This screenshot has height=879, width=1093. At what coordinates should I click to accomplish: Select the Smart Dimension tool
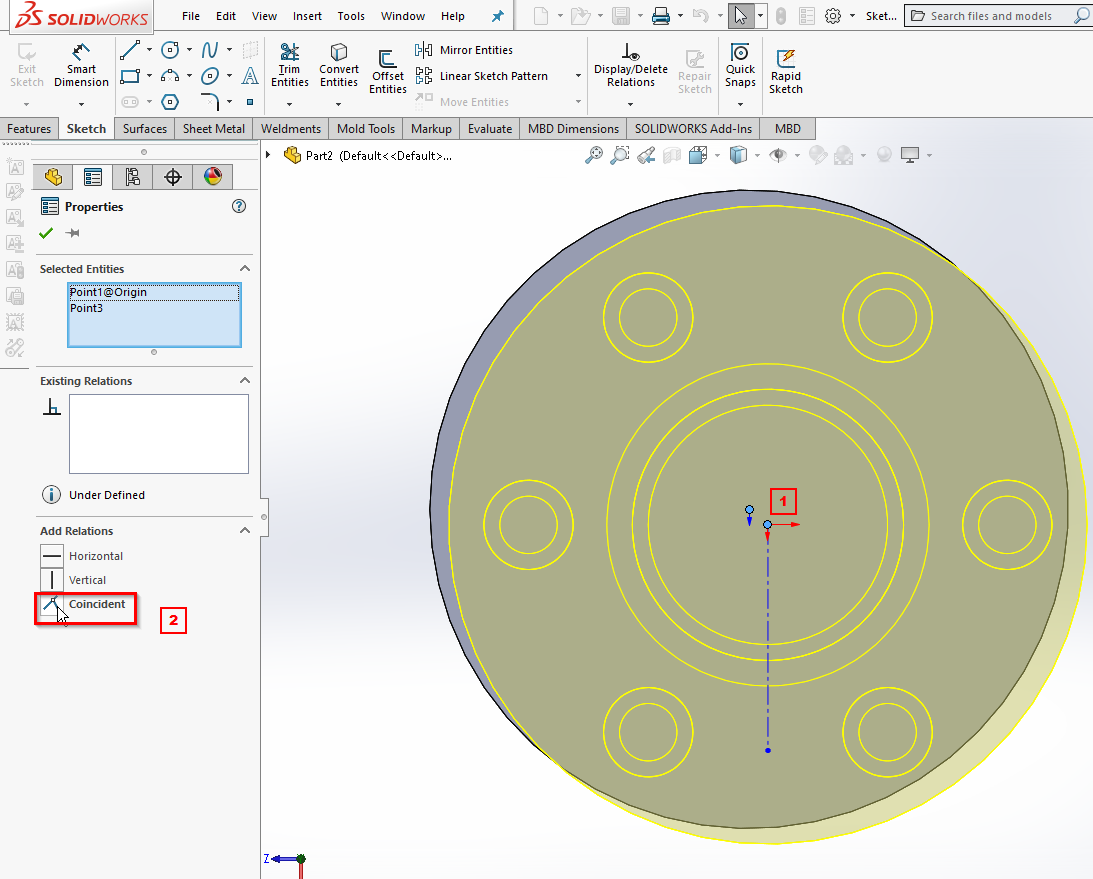click(81, 66)
